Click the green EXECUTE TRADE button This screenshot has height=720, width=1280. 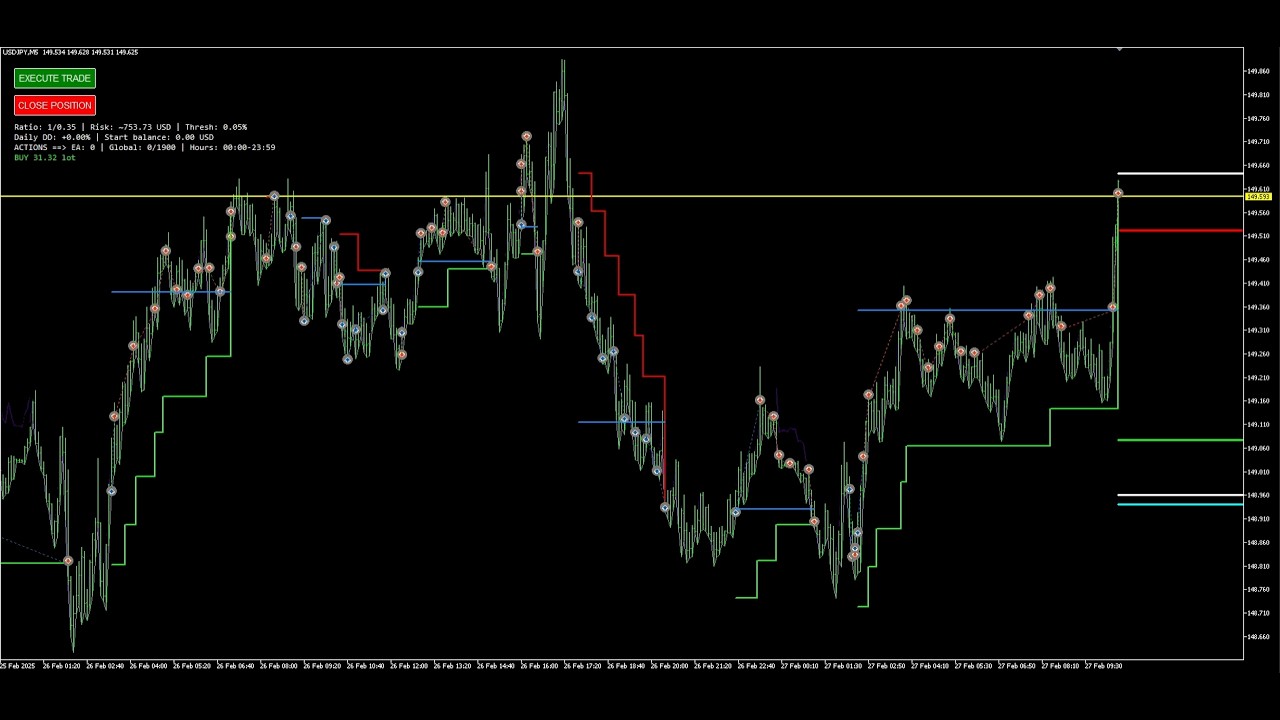55,78
